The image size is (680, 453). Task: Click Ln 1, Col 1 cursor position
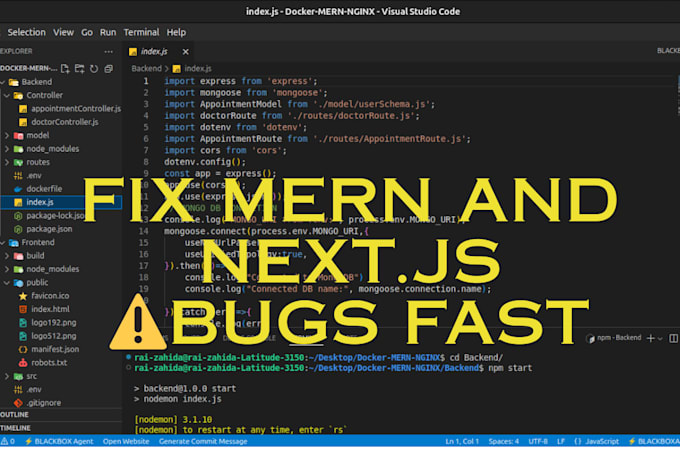click(462, 442)
